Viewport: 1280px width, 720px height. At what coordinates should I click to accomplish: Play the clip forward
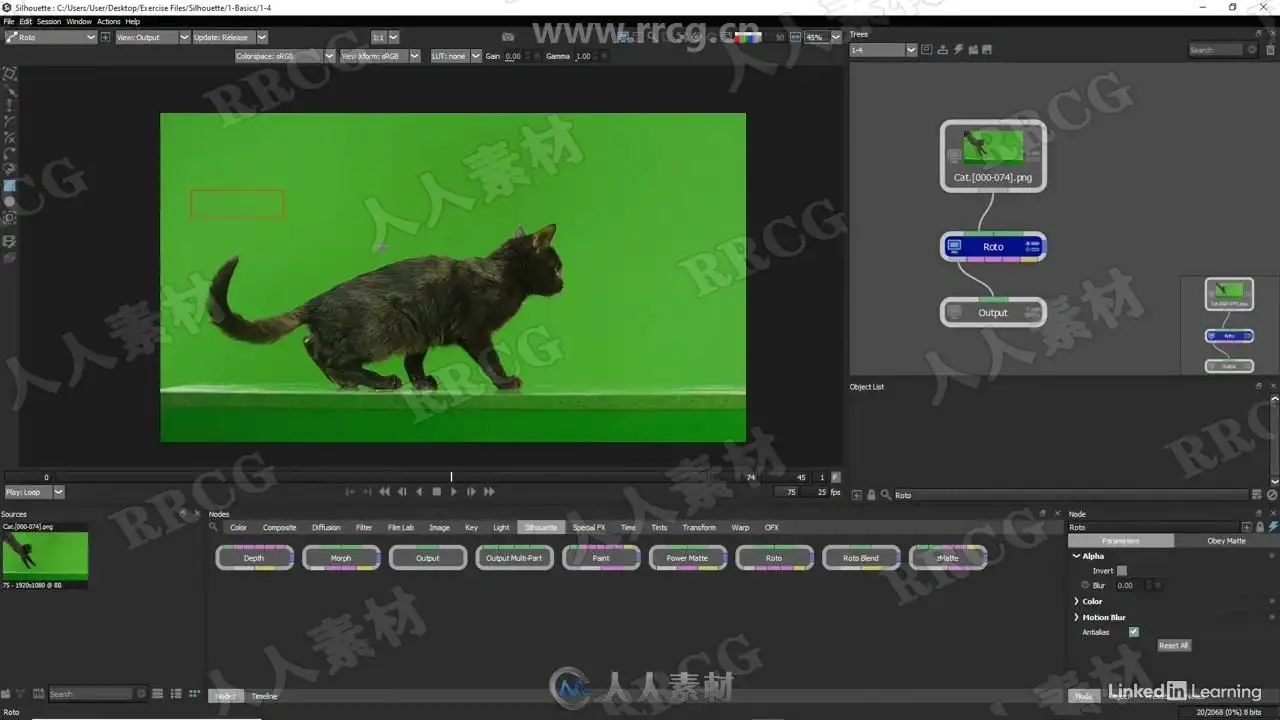coord(454,492)
